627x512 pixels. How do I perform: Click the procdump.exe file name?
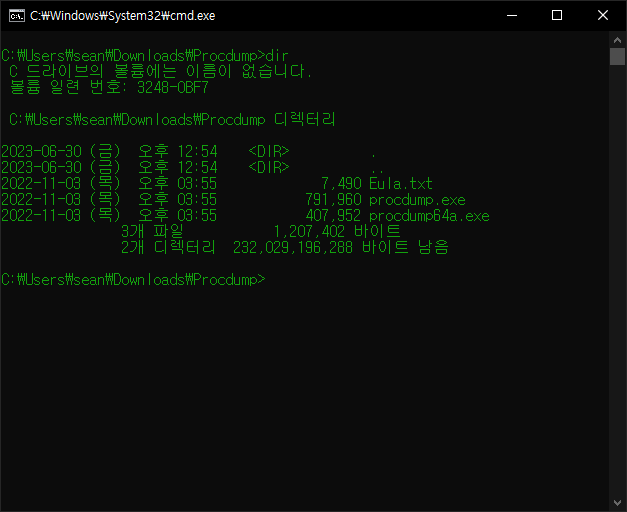pyautogui.click(x=417, y=200)
